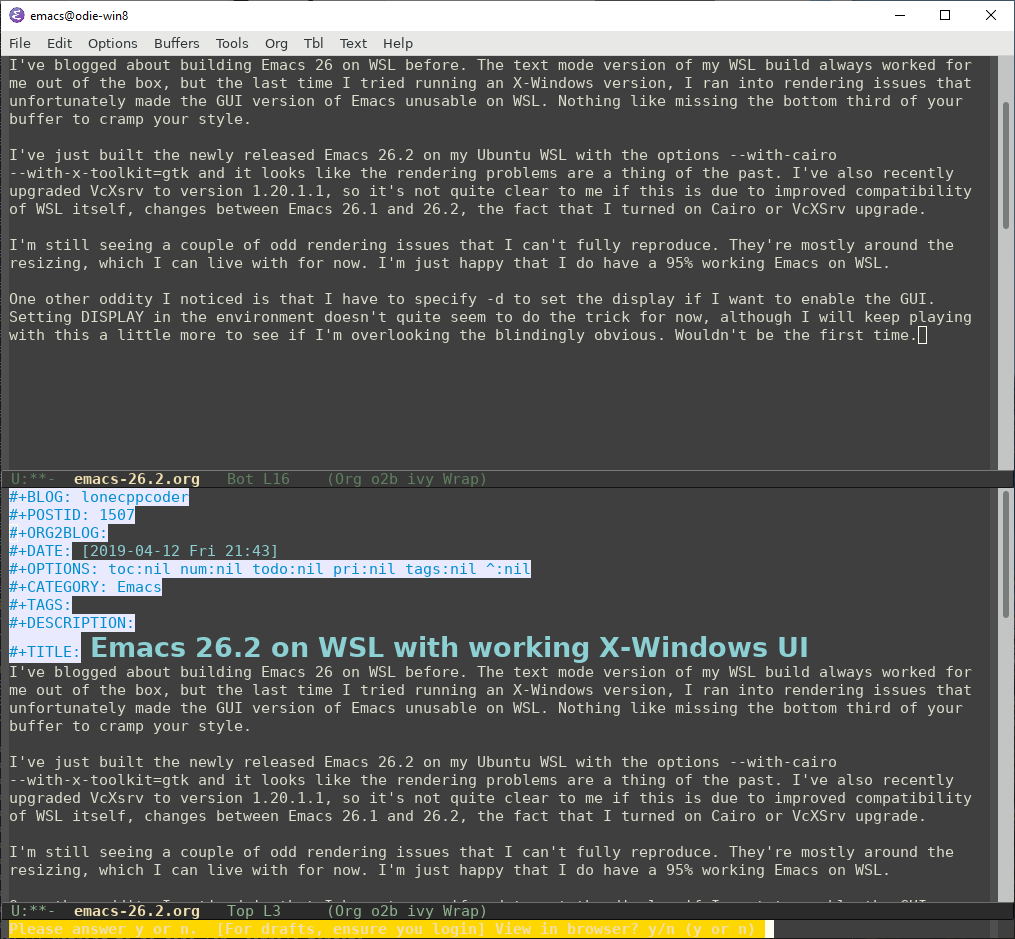Open the Options menu
The image size is (1015, 939).
113,43
